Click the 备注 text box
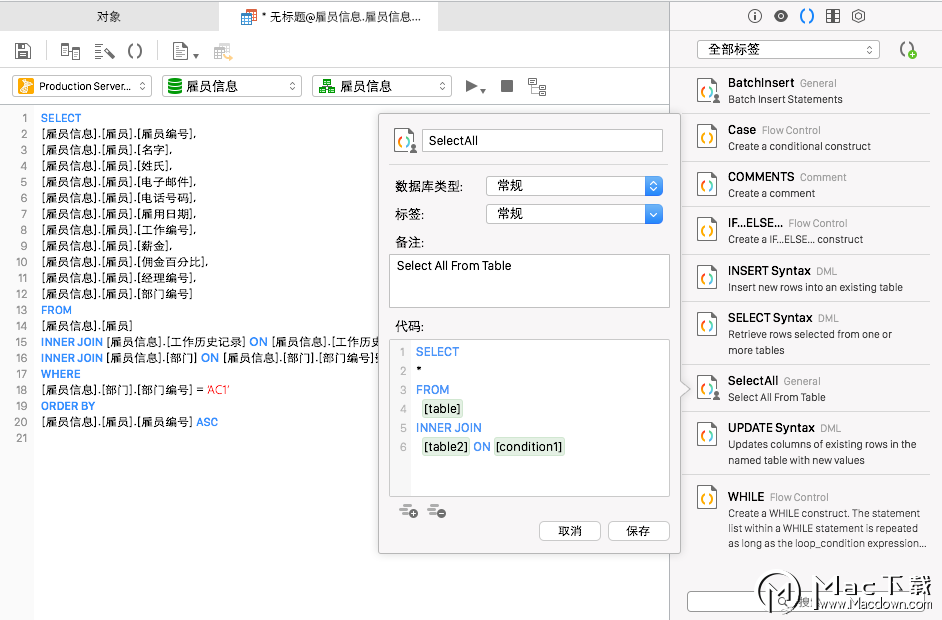The width and height of the screenshot is (942, 620). click(x=529, y=281)
